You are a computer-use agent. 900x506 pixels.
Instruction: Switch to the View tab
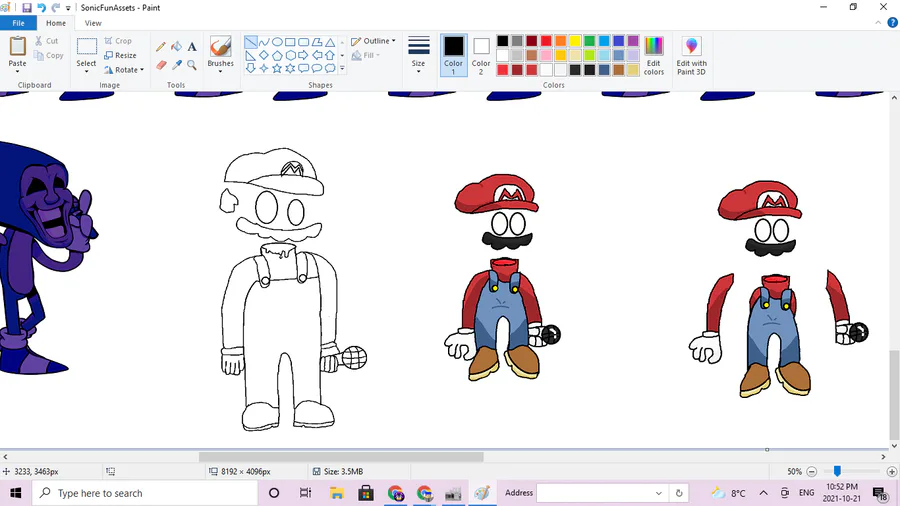pyautogui.click(x=93, y=23)
